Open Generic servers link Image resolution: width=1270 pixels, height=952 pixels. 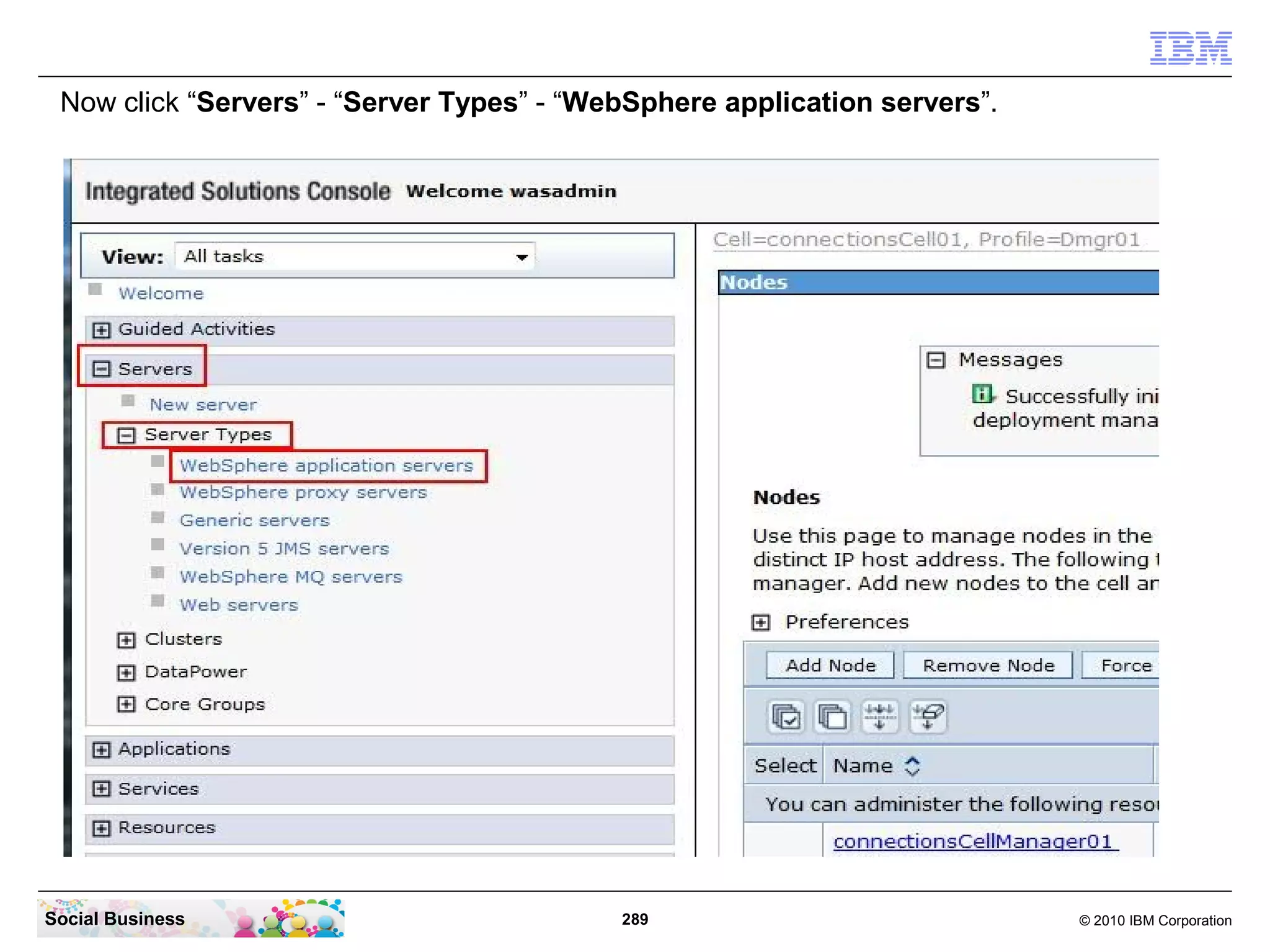[255, 521]
